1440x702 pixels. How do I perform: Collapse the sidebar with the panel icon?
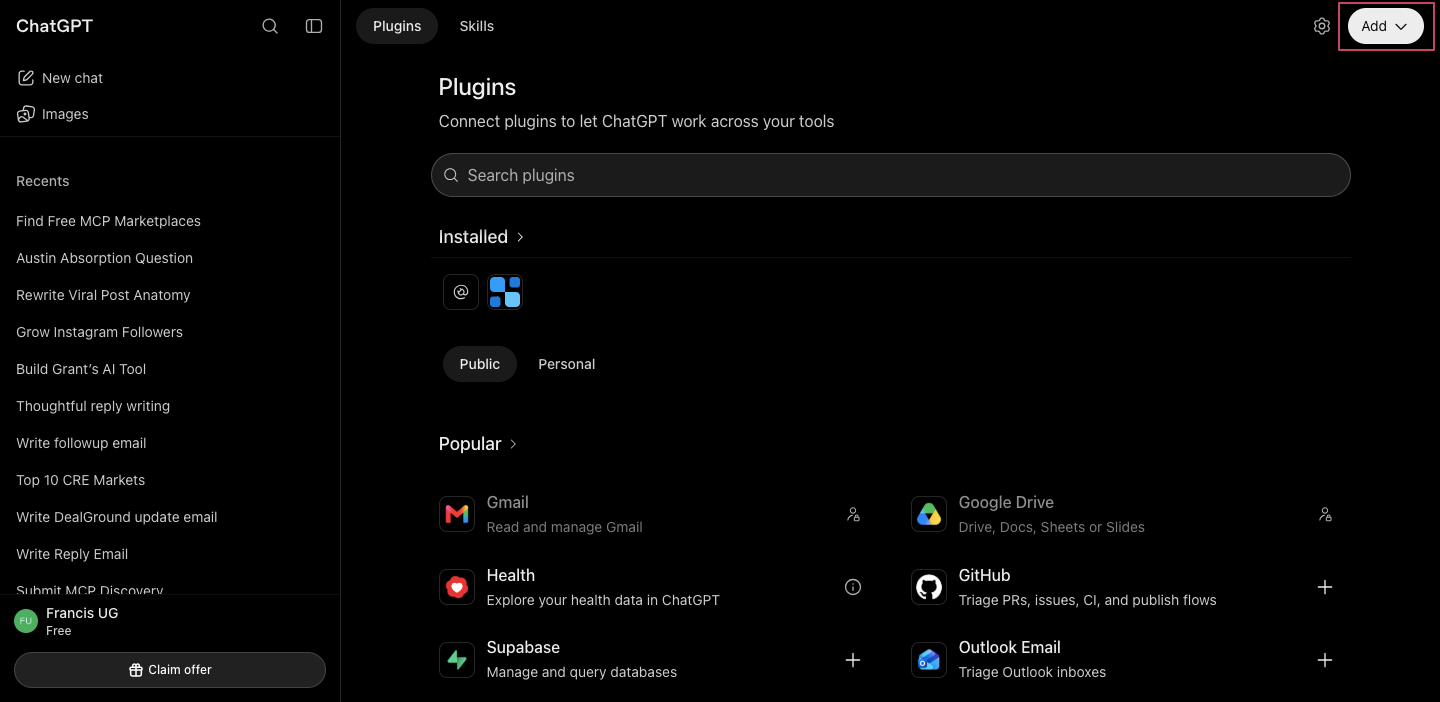[314, 26]
